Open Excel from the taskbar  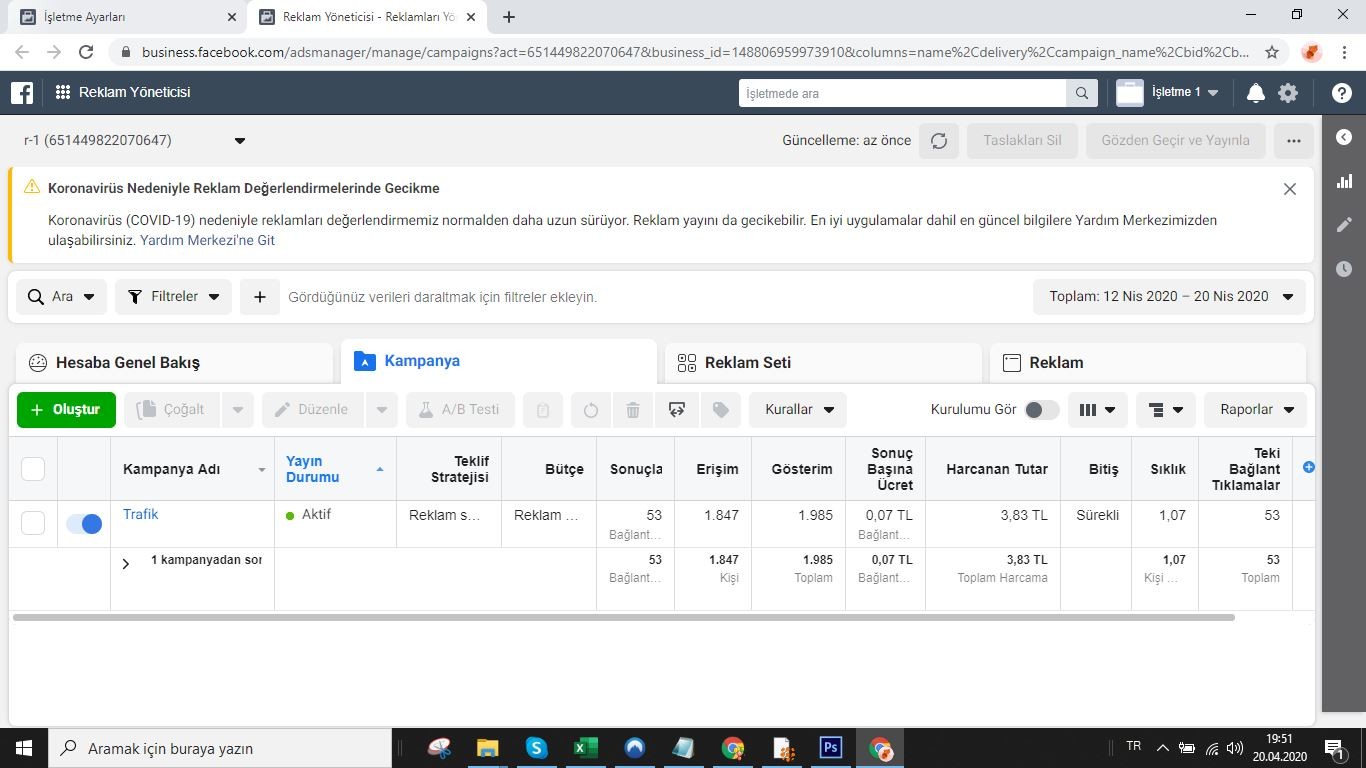tap(585, 748)
